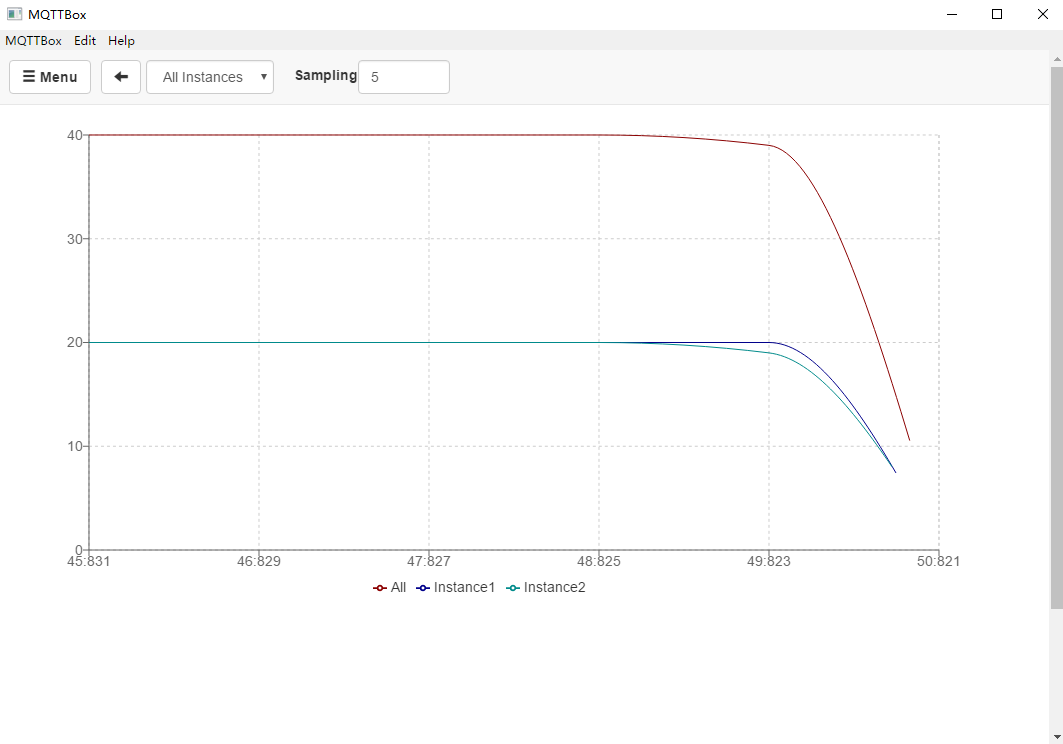Viewport: 1063px width, 744px height.
Task: Open the MQTTBox menu
Action: 33,41
